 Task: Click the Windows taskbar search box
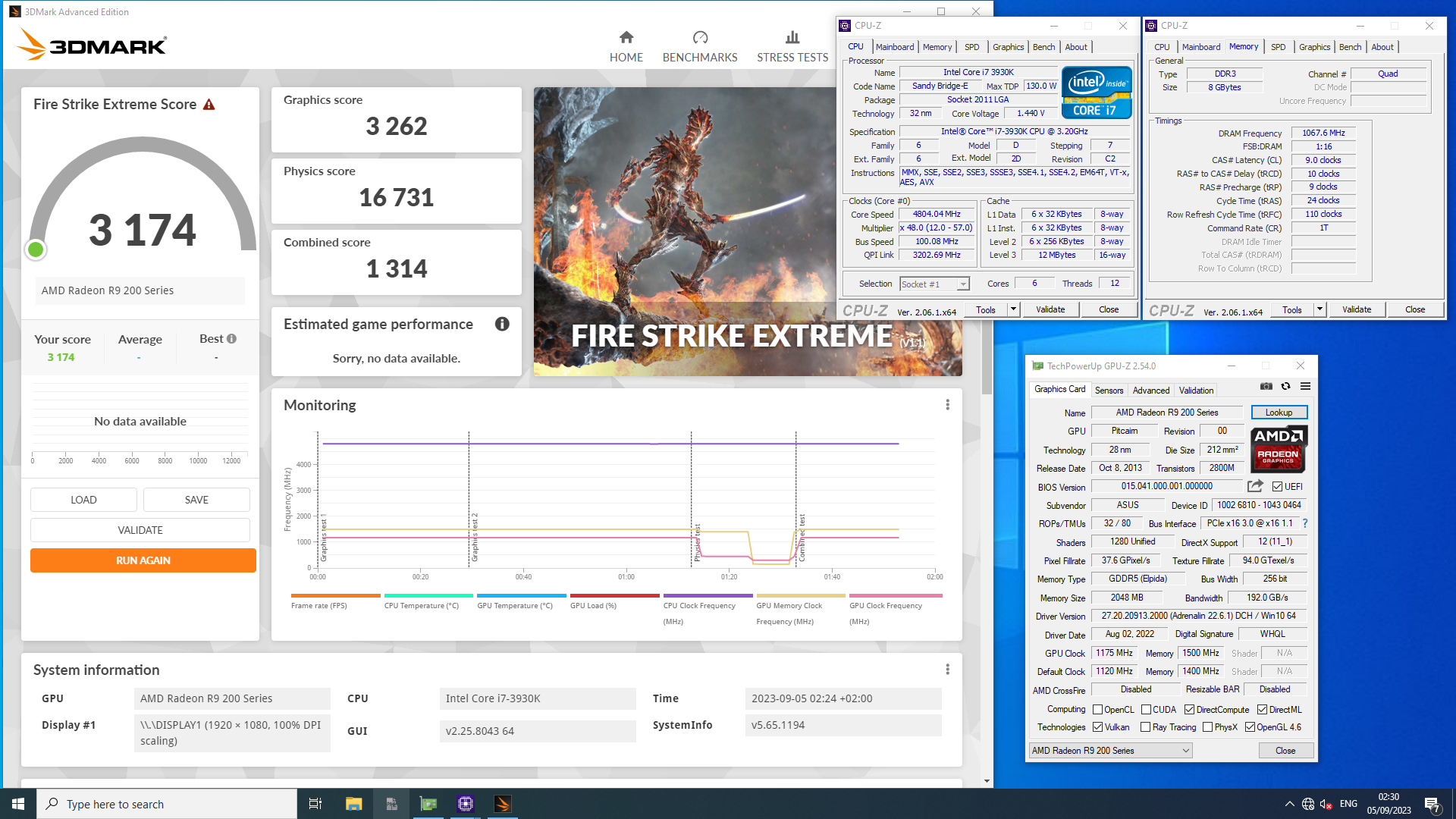[167, 804]
